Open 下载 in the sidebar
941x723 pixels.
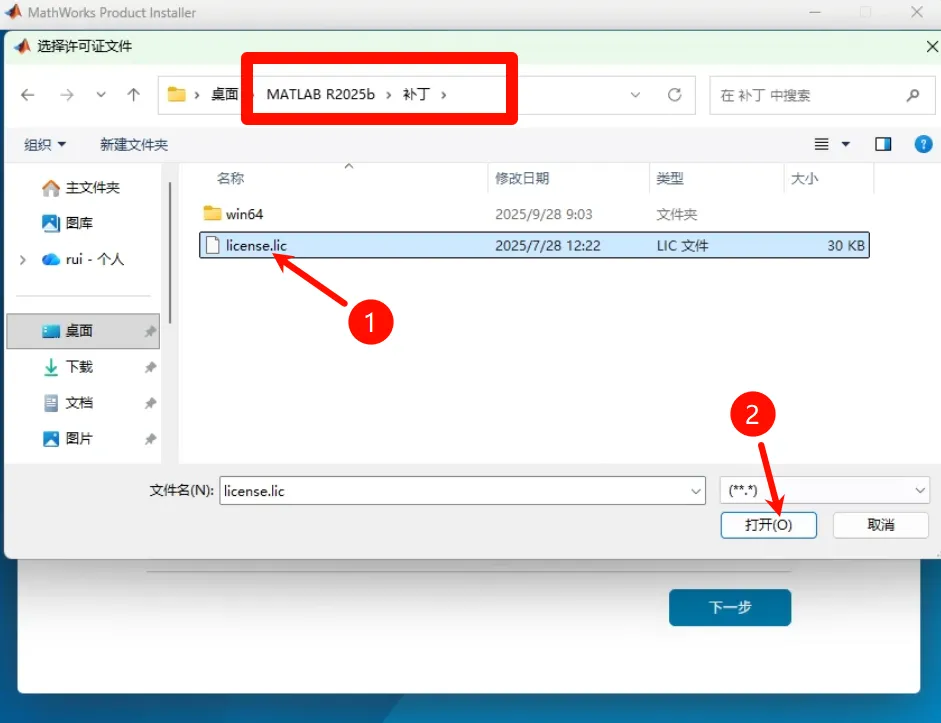[x=68, y=367]
